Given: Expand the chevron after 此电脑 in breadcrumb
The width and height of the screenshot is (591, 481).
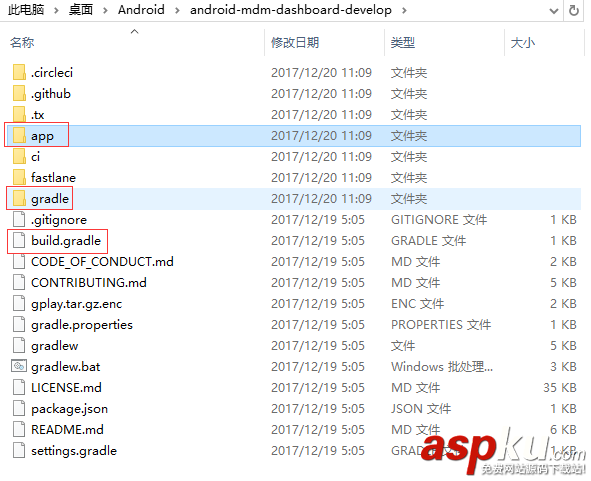Looking at the screenshot, I should coord(56,10).
